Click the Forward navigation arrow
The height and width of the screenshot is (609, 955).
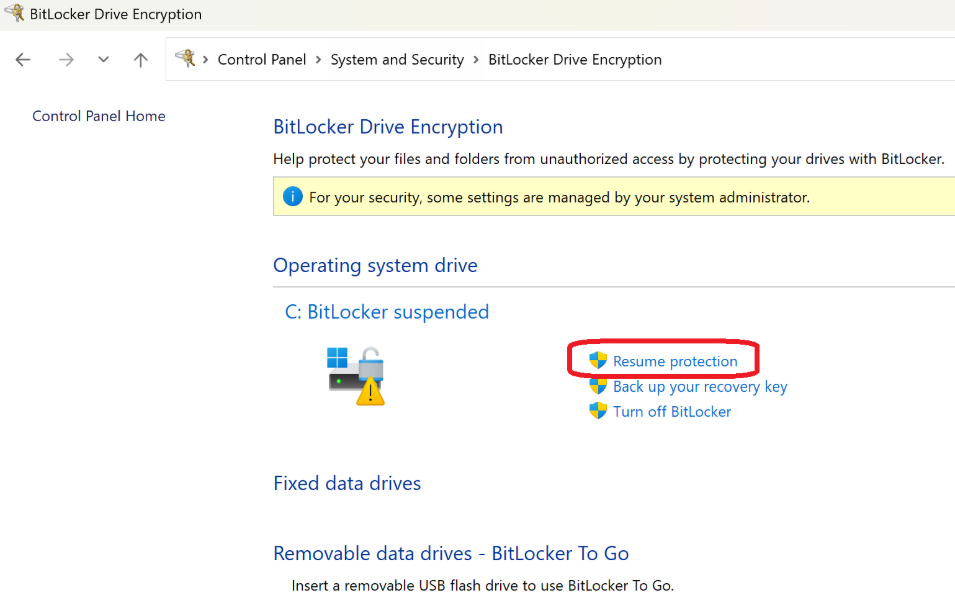(x=66, y=60)
